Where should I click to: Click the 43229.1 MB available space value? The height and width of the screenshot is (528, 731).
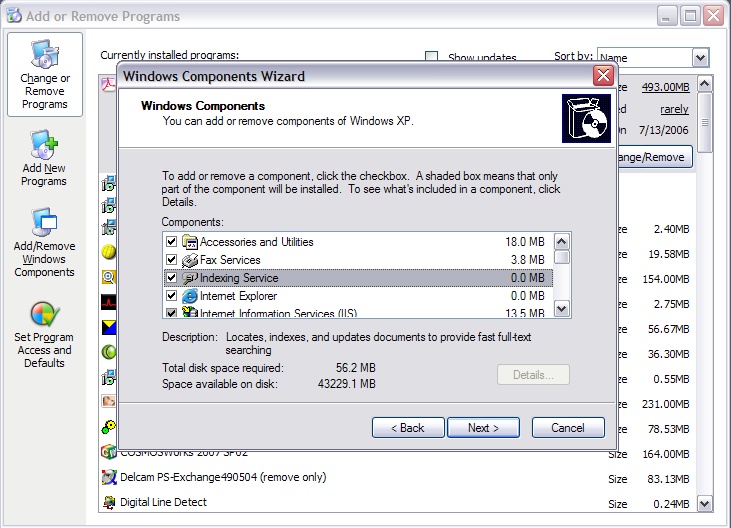346,384
